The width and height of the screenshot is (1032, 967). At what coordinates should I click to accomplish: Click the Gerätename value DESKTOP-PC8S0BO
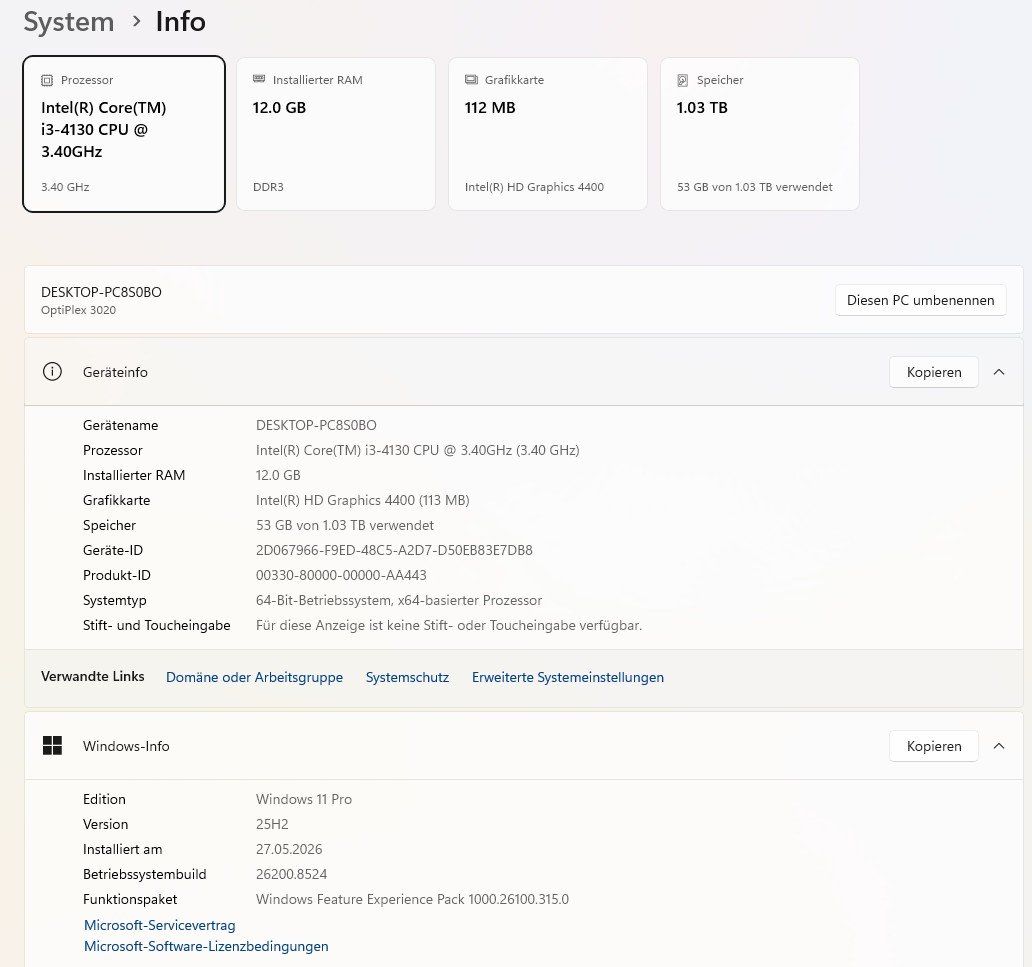tap(316, 425)
